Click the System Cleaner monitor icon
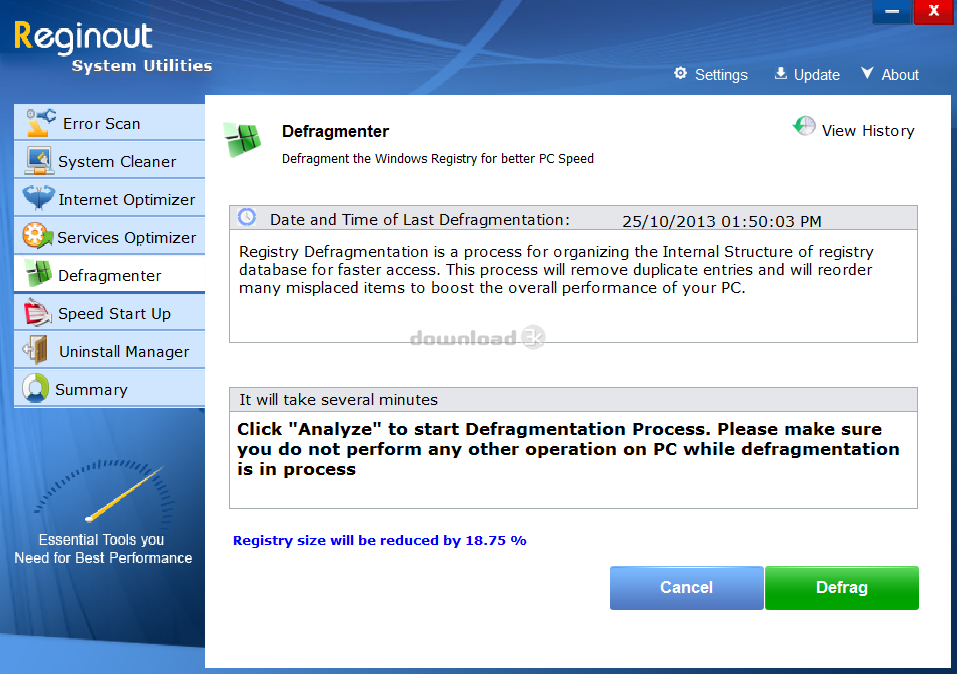Viewport: 957px width, 674px height. pyautogui.click(x=38, y=161)
